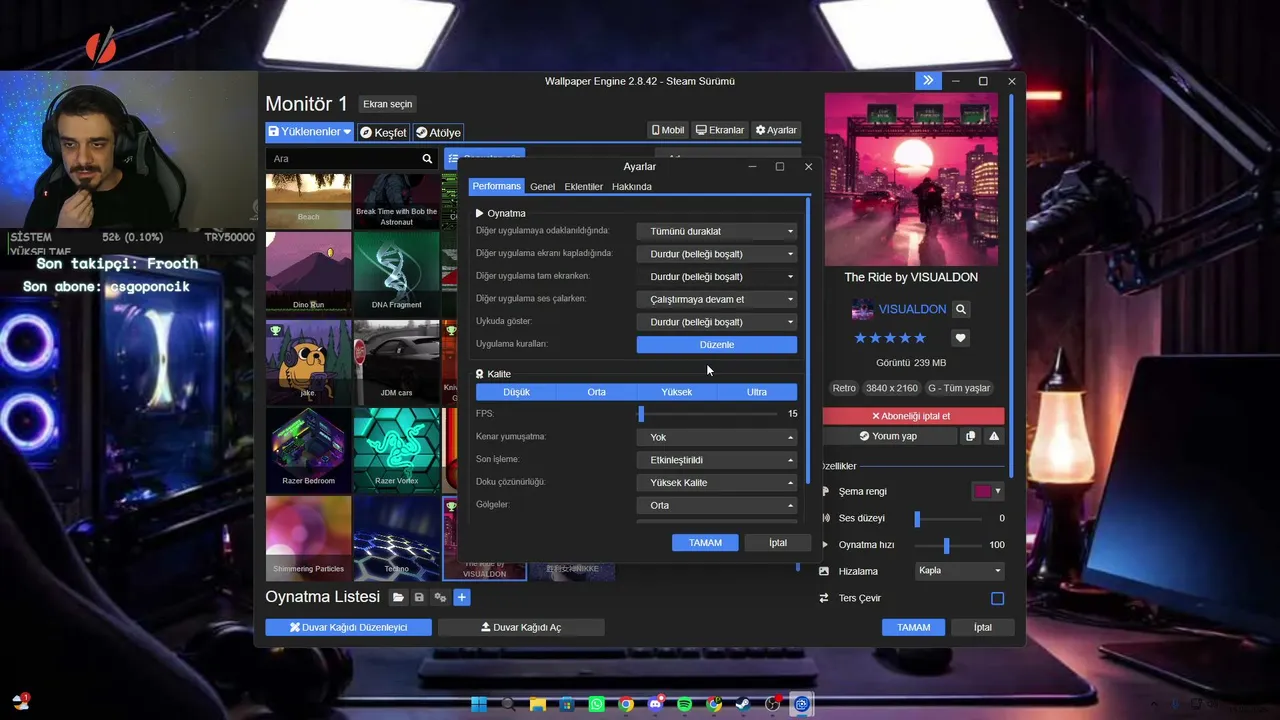Open the Şema rengi color swatch
1280x720 pixels.
(x=988, y=491)
